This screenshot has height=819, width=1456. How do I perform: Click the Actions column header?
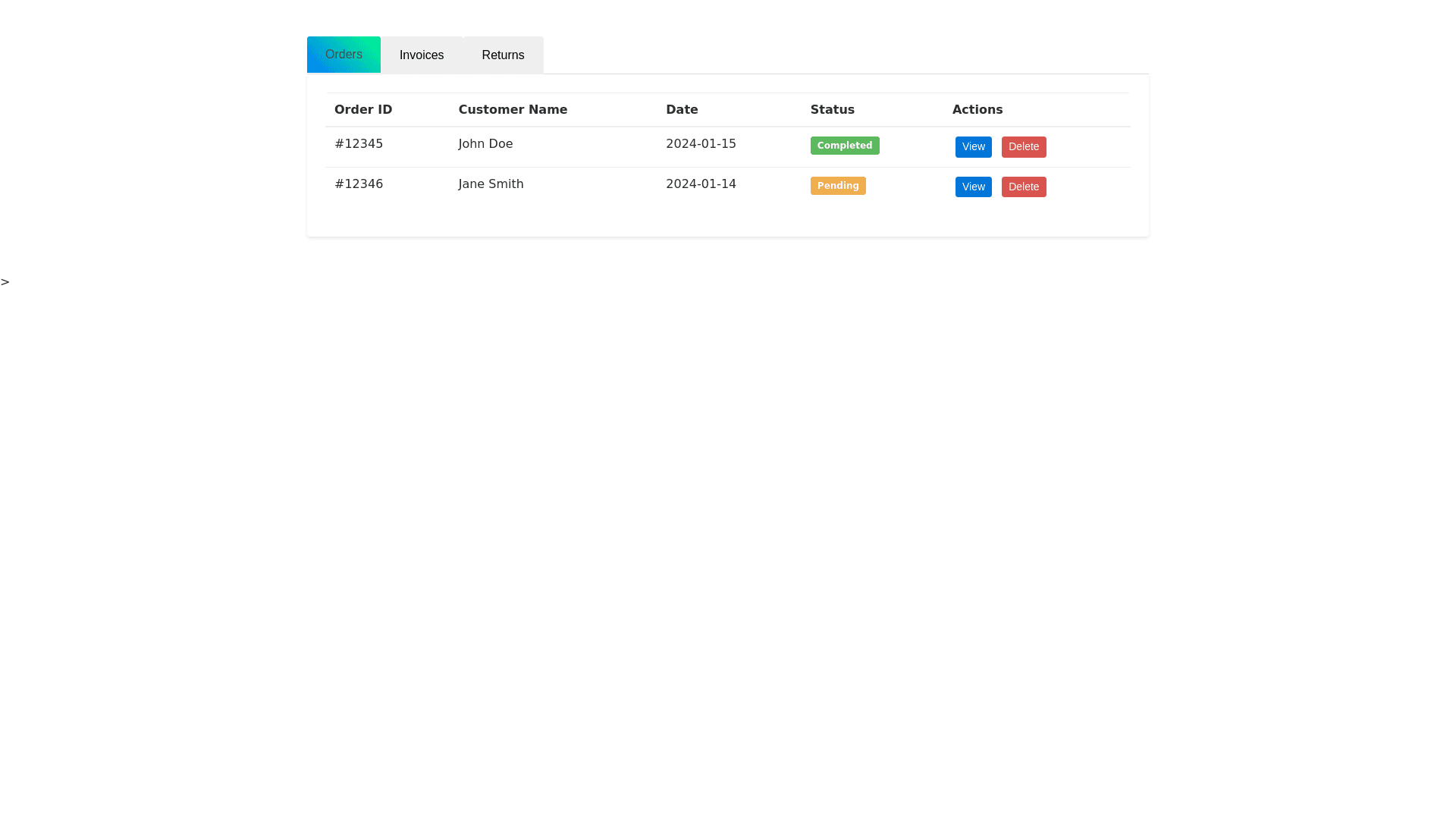pos(977,110)
